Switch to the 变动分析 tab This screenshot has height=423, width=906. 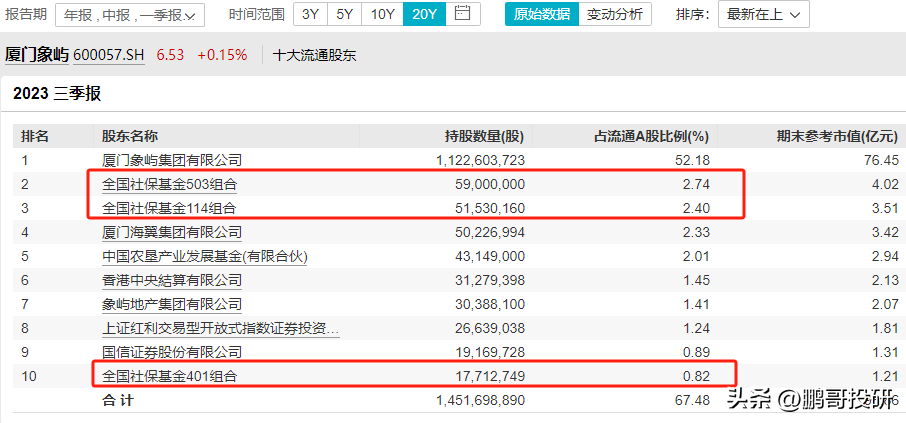click(x=615, y=15)
